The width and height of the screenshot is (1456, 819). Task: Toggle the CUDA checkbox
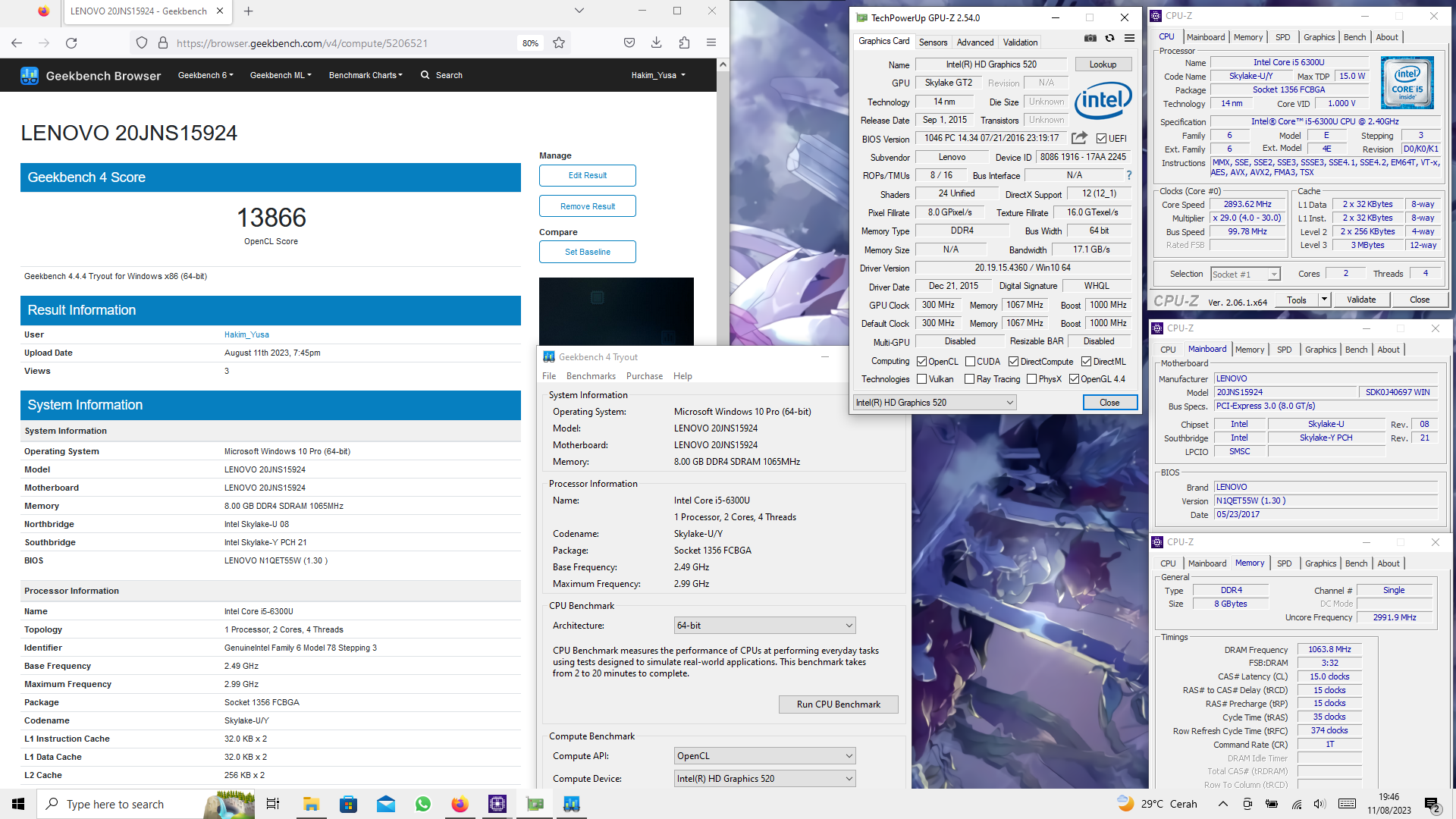(x=970, y=362)
